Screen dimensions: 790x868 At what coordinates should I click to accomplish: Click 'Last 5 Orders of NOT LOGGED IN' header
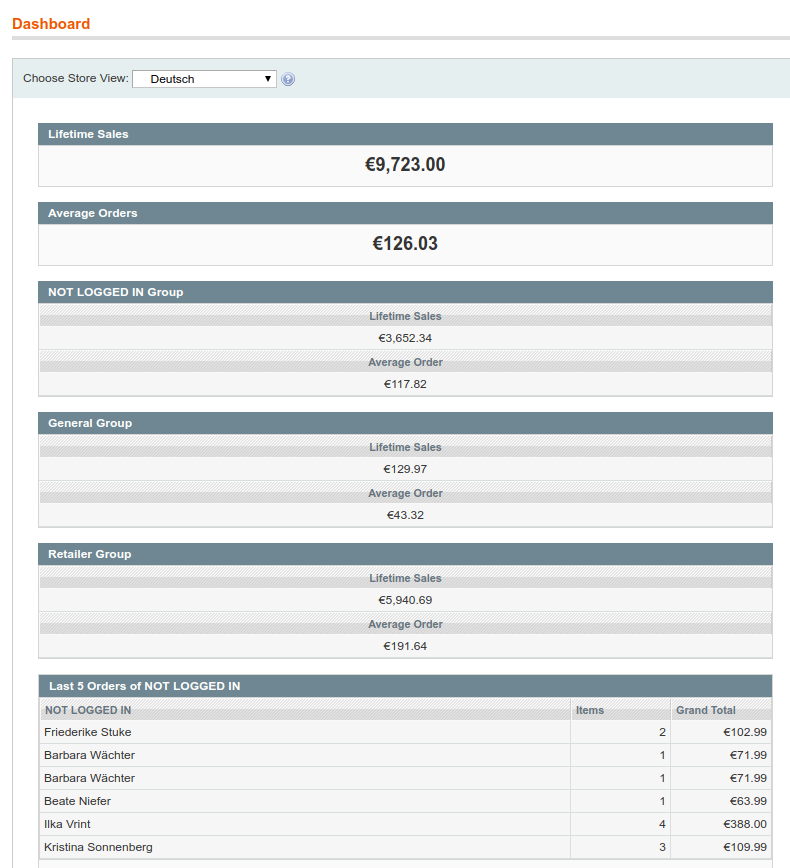[405, 686]
